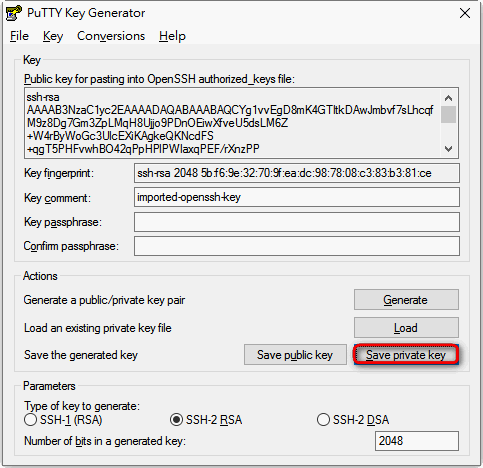Close the PuTTY Key Generator window

[x=465, y=13]
